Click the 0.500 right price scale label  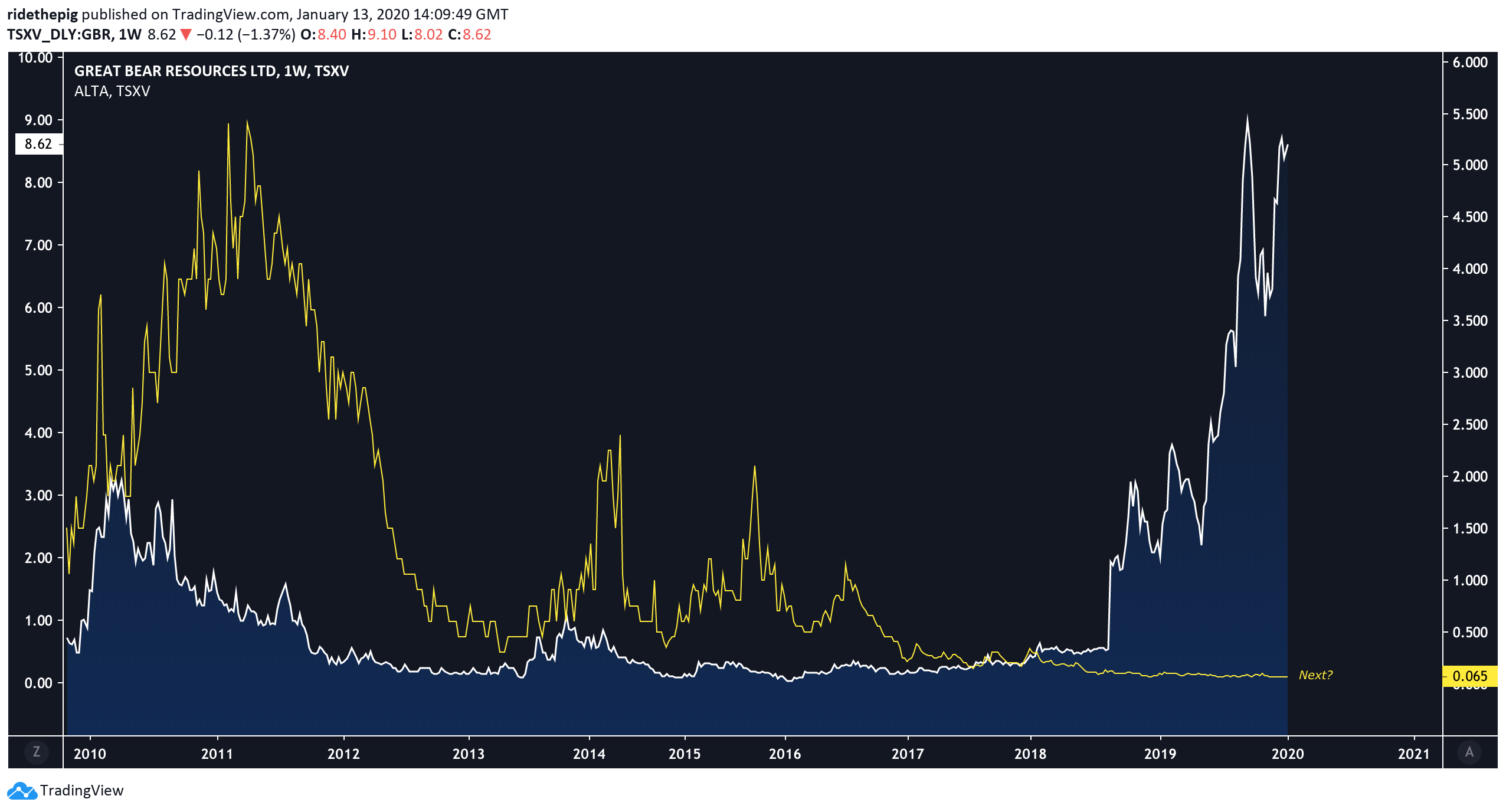coord(1470,632)
